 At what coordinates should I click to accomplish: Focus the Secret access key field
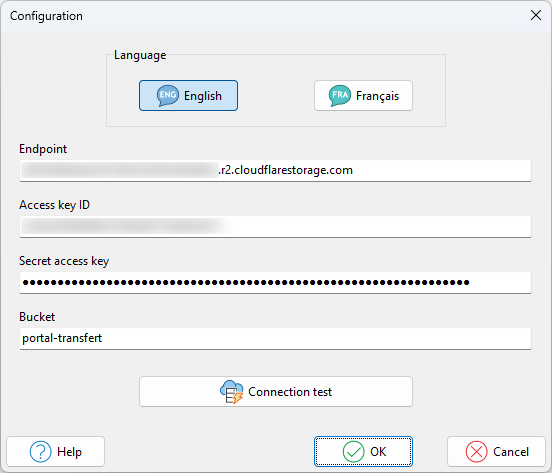[275, 283]
